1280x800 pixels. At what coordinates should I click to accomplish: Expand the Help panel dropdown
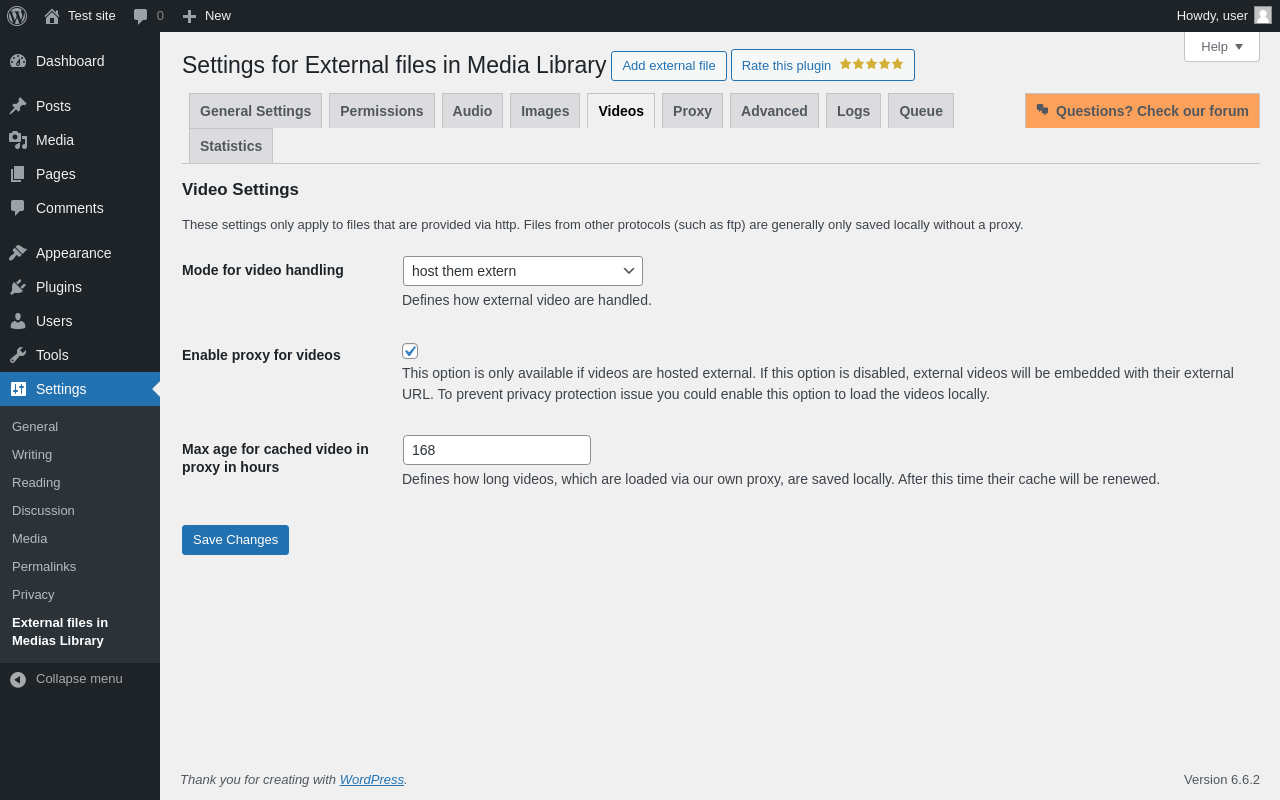click(1221, 46)
